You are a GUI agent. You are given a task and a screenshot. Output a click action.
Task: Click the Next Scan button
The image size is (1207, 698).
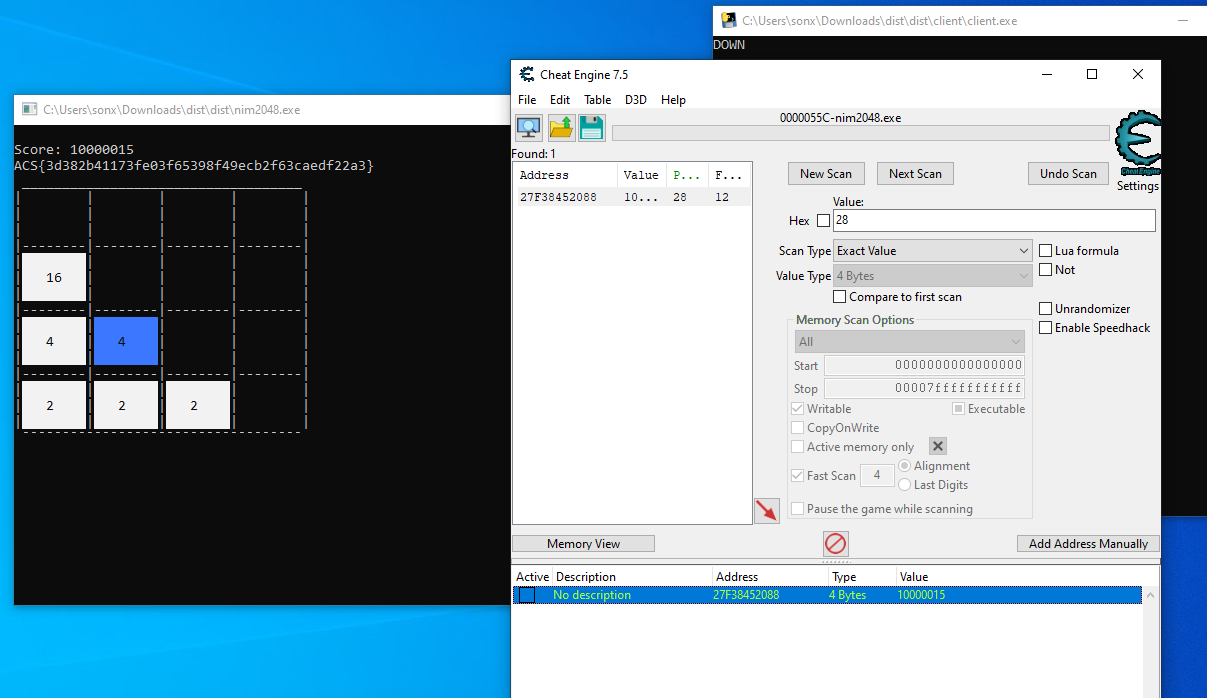click(x=915, y=174)
